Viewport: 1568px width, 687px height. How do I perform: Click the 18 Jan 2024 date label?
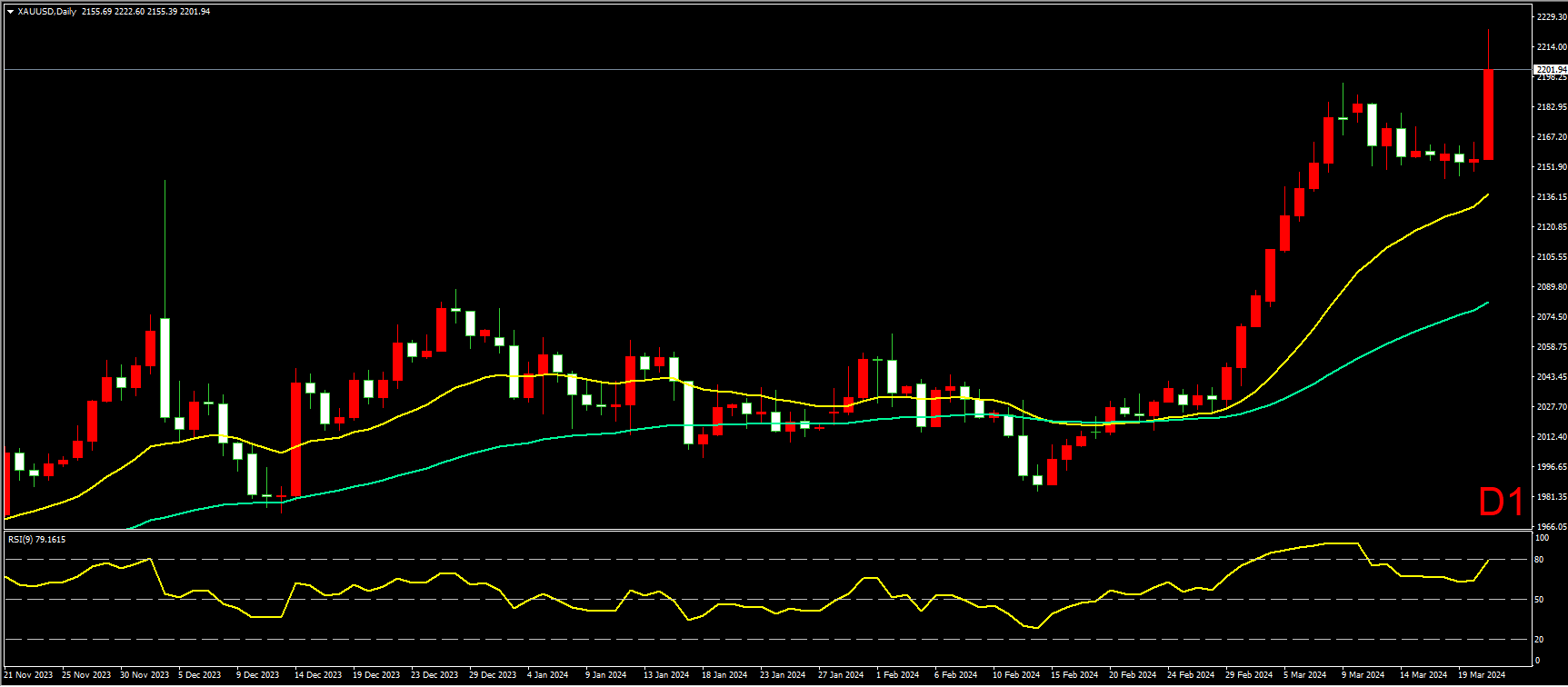724,675
